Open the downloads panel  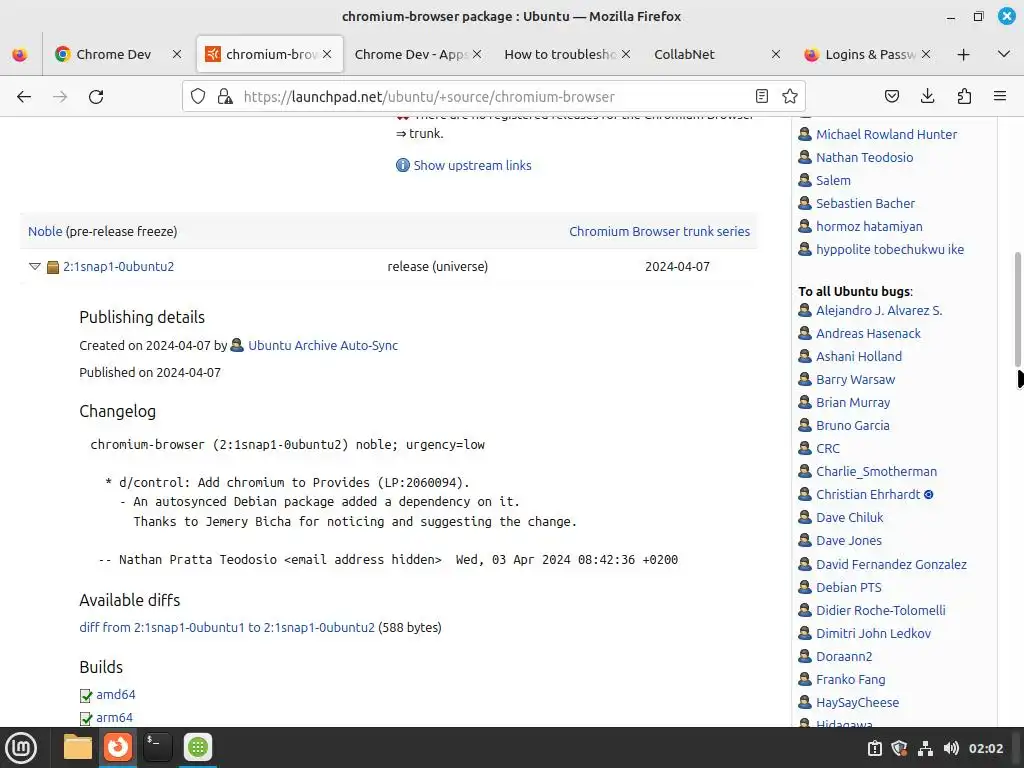click(927, 97)
